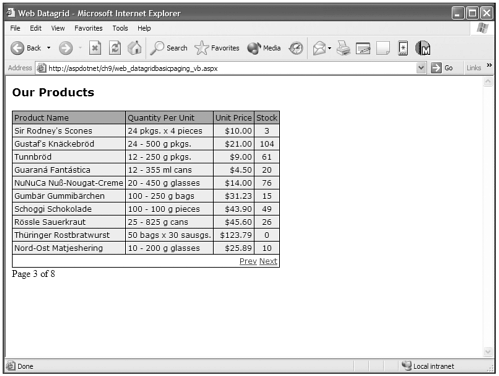
Task: Click the Tunnbröd cell
Action: pyautogui.click(x=69, y=157)
